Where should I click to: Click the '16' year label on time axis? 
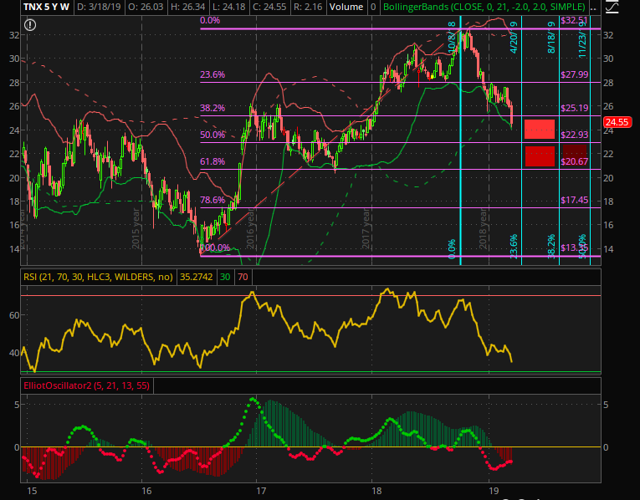(x=147, y=490)
